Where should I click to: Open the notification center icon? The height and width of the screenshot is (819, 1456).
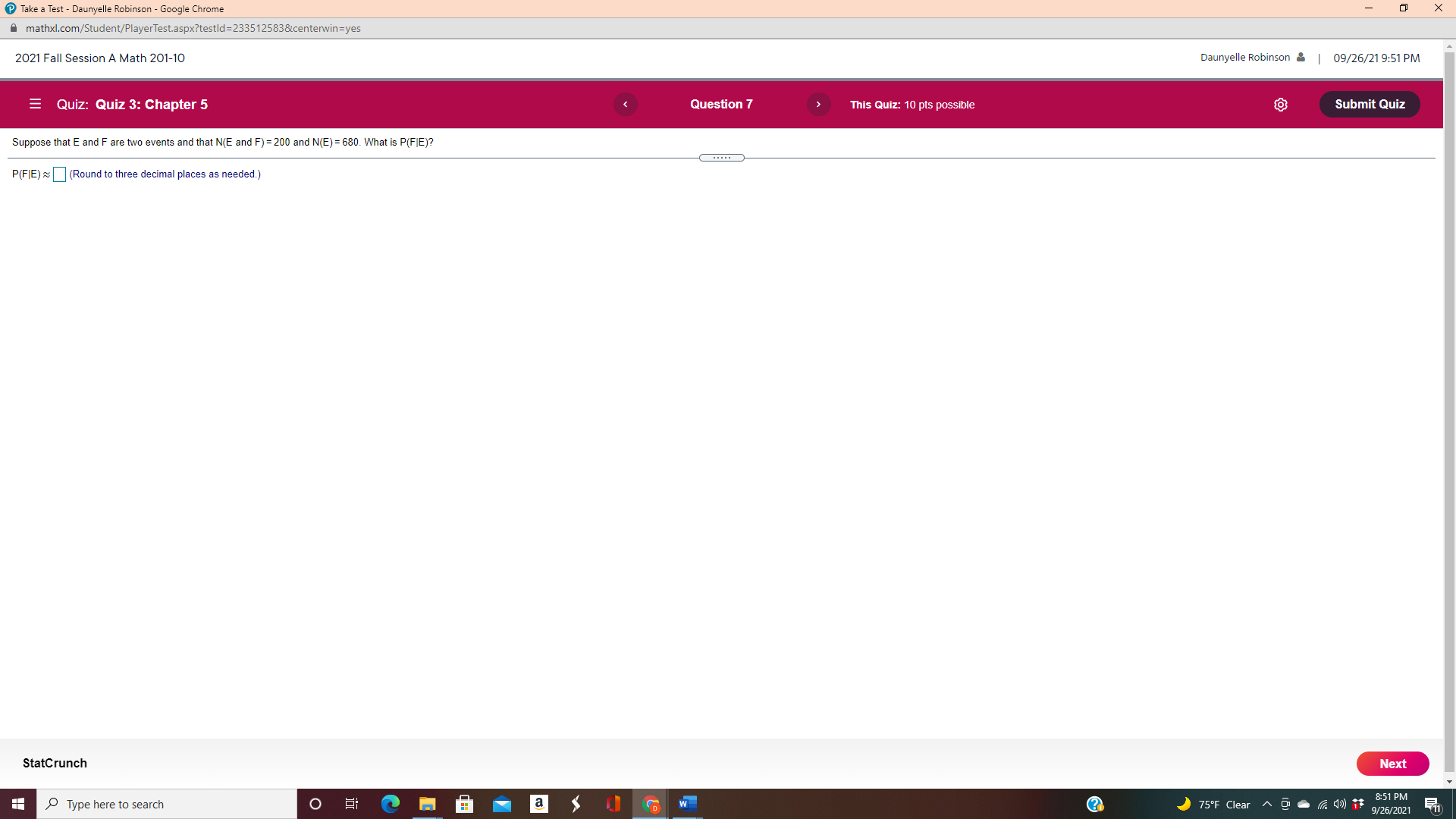[x=1432, y=805]
